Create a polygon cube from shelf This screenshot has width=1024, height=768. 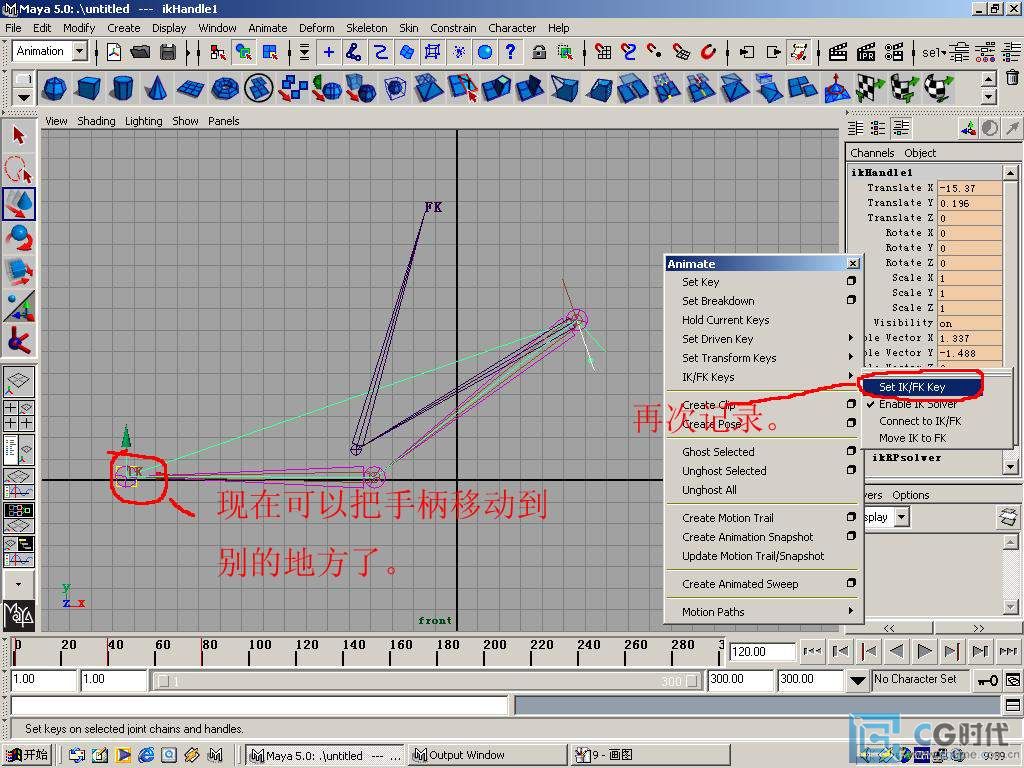click(x=89, y=88)
